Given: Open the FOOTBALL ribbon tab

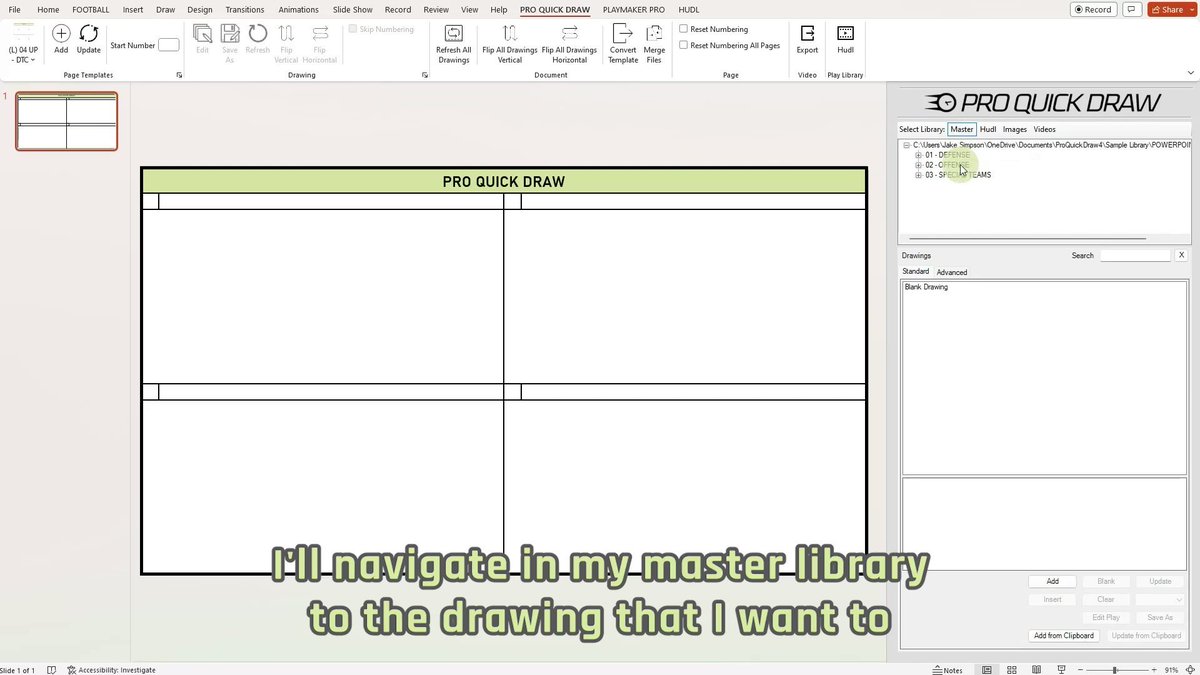Looking at the screenshot, I should point(91,9).
